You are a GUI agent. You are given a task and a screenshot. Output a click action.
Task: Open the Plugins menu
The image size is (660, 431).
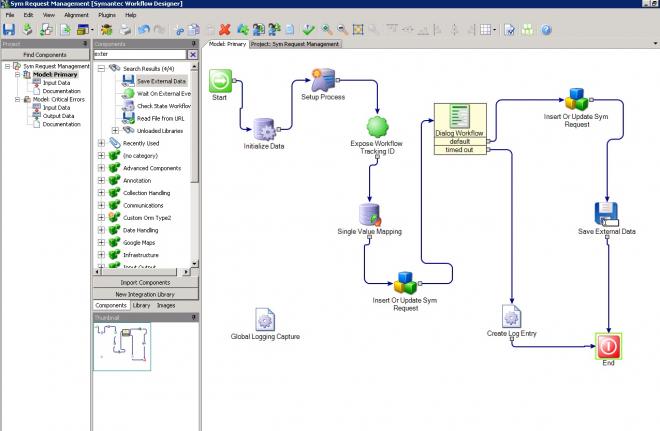(x=107, y=15)
